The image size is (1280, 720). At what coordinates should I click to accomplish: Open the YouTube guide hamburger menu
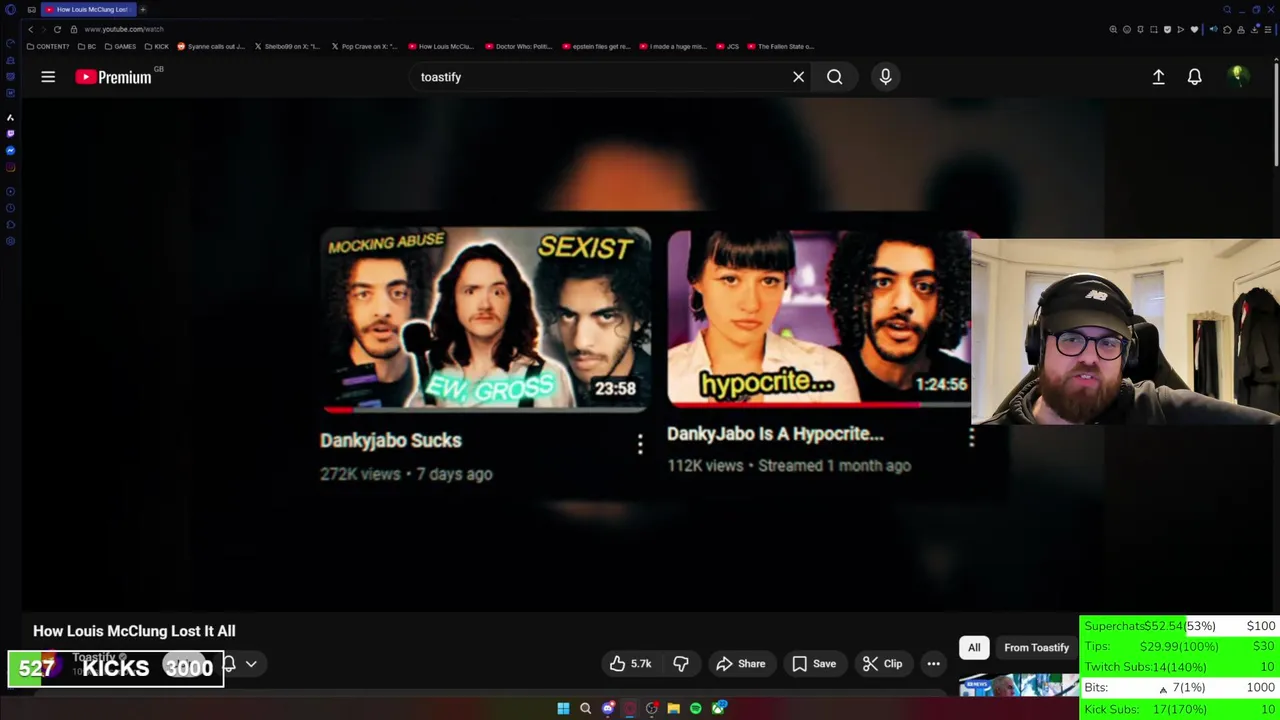[x=48, y=77]
